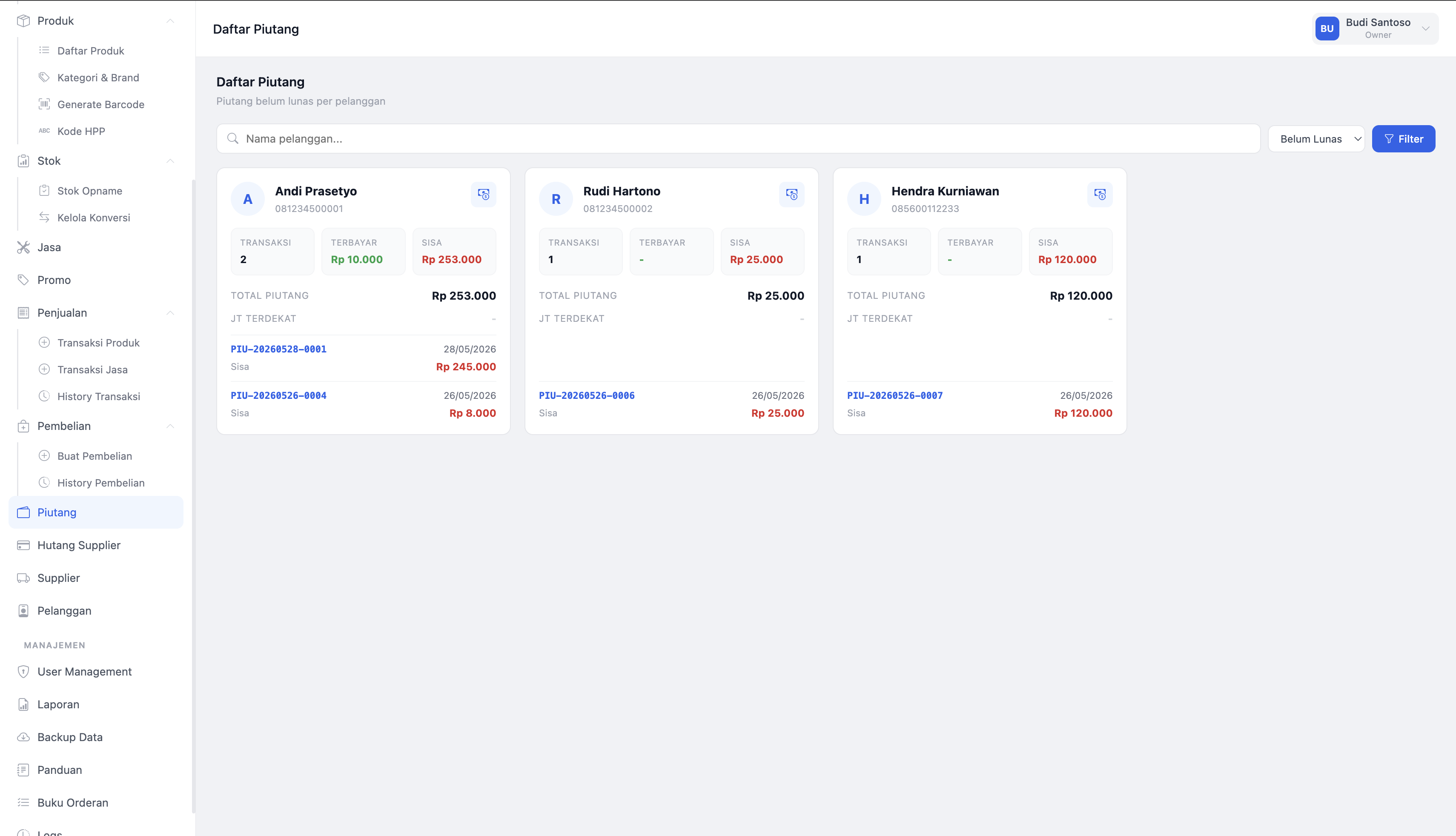
Task: Click the Backup Data cloud icon
Action: click(x=23, y=737)
